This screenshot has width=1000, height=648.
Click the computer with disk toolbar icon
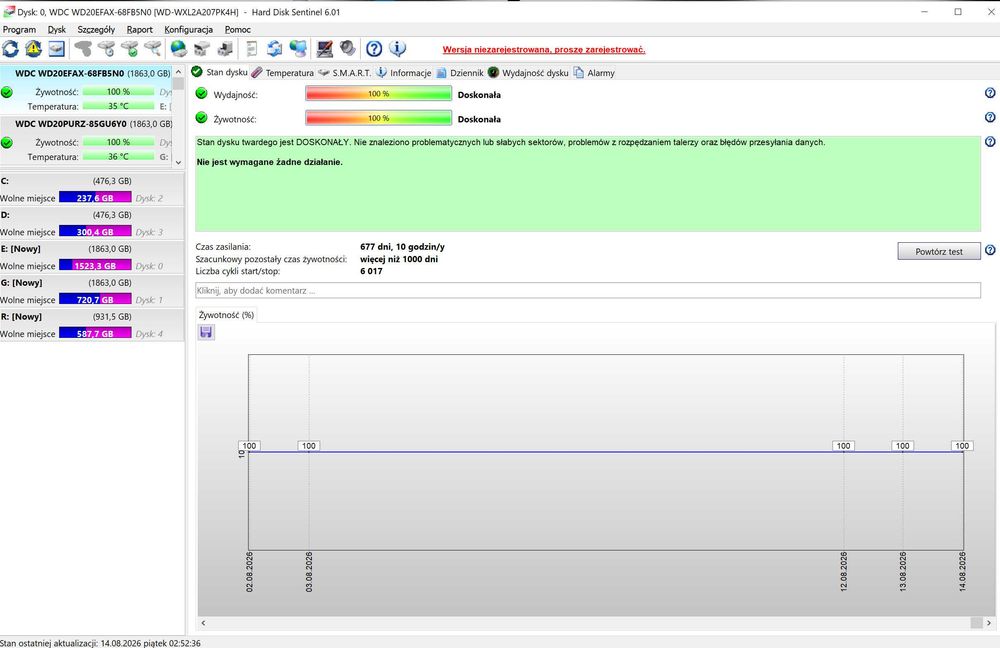(224, 48)
